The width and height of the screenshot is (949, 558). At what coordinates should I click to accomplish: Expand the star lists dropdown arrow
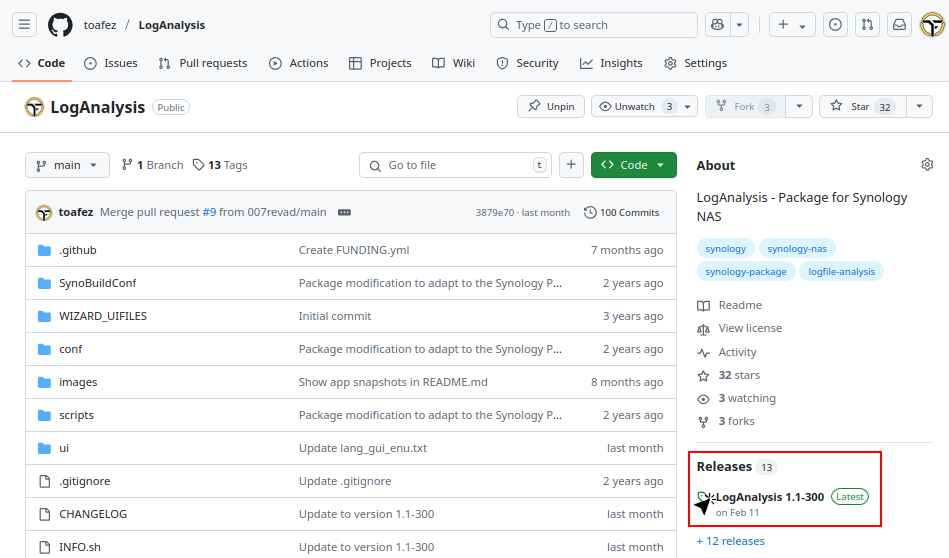[x=919, y=106]
